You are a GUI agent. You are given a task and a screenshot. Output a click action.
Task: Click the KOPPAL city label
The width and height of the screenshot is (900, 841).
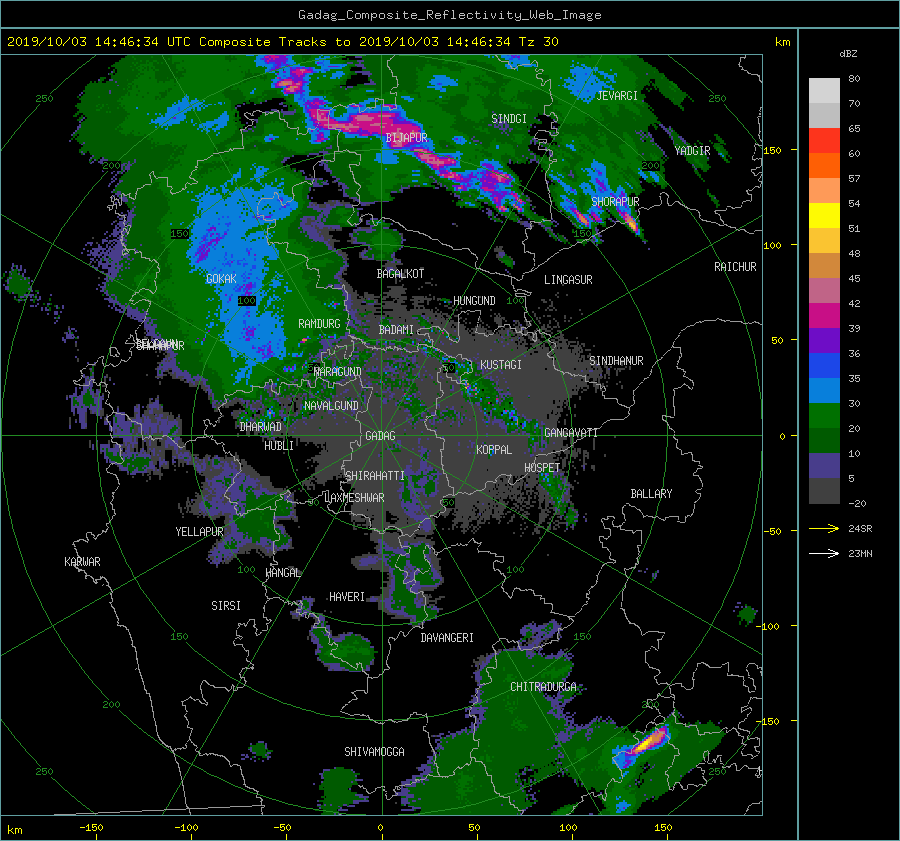tap(494, 450)
